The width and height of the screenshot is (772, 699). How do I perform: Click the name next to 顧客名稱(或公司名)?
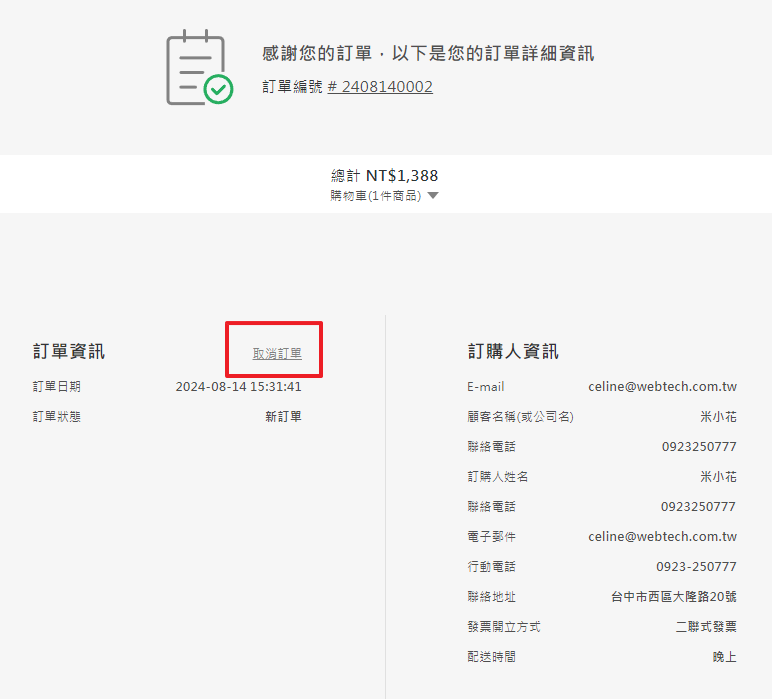(x=718, y=417)
